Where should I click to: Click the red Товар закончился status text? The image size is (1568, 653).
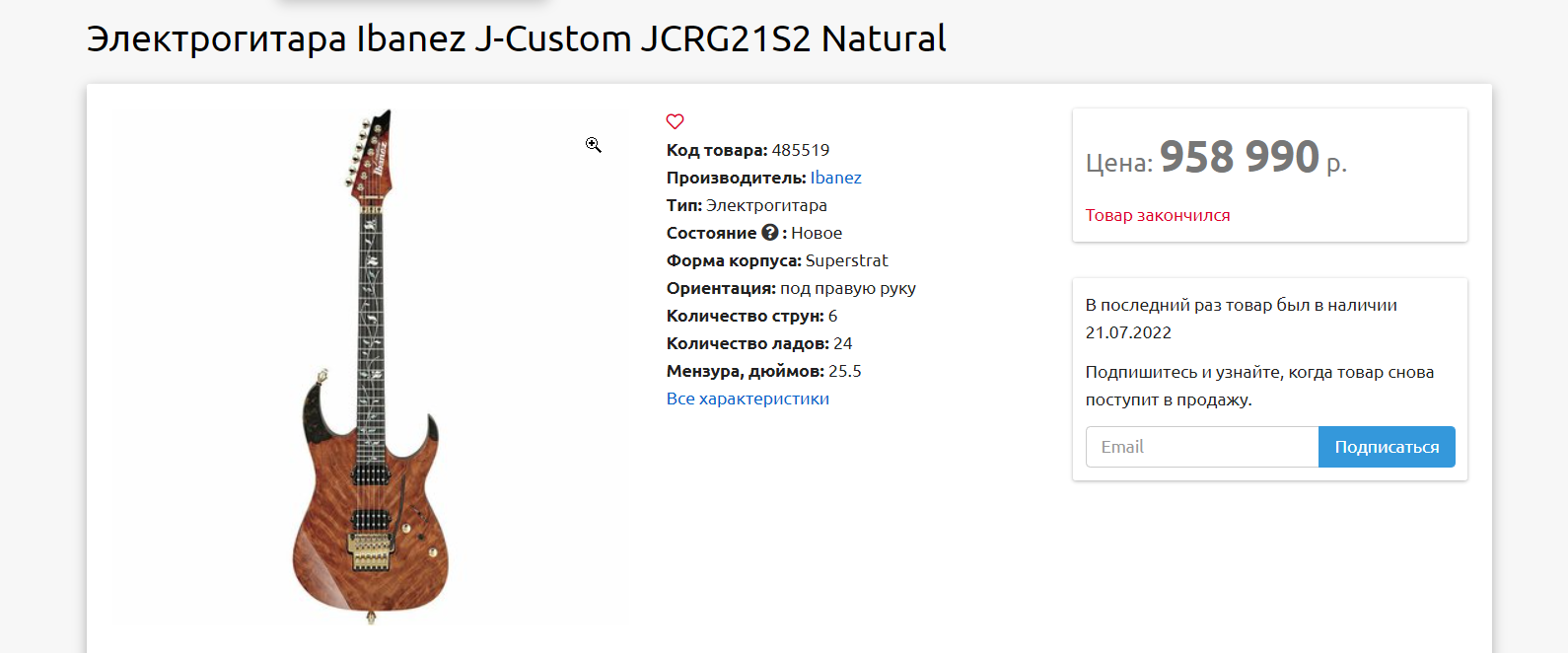point(1157,215)
